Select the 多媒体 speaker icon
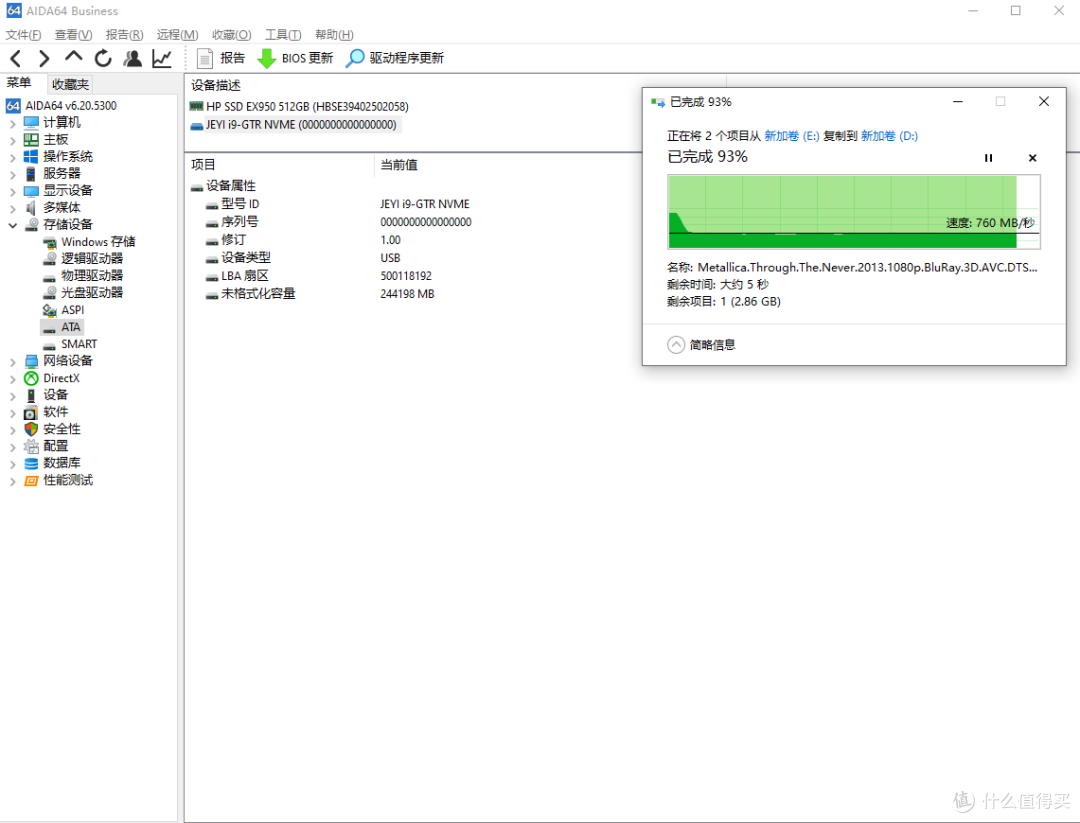 point(31,207)
